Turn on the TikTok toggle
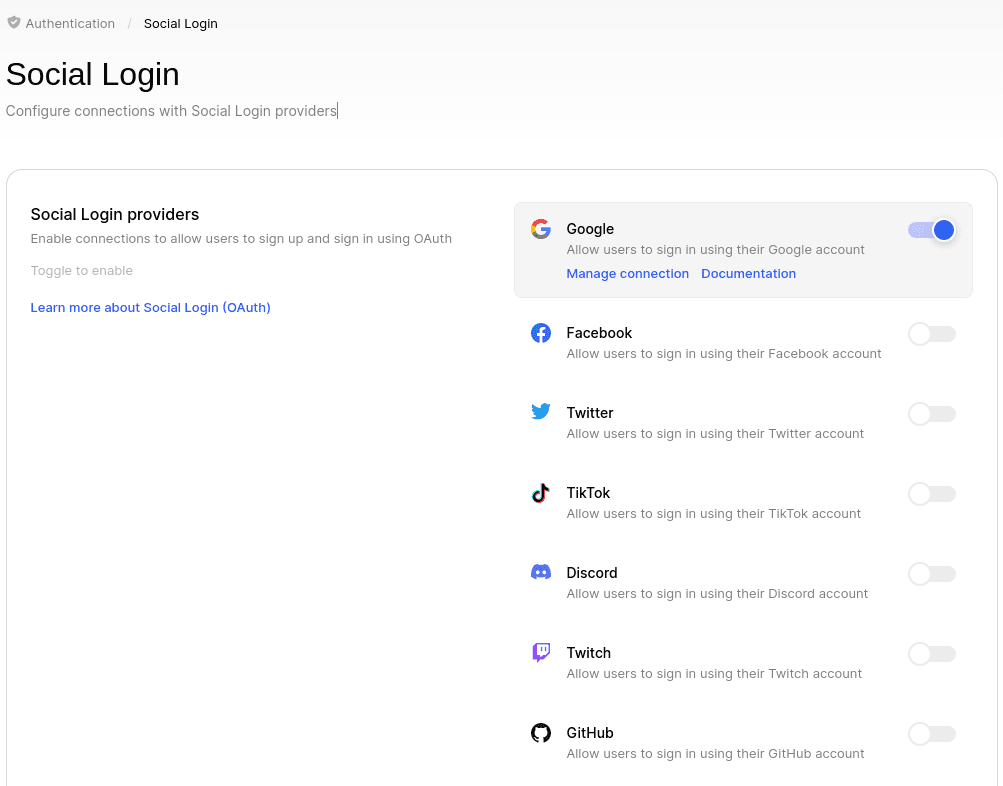Image resolution: width=1003 pixels, height=786 pixels. click(931, 494)
